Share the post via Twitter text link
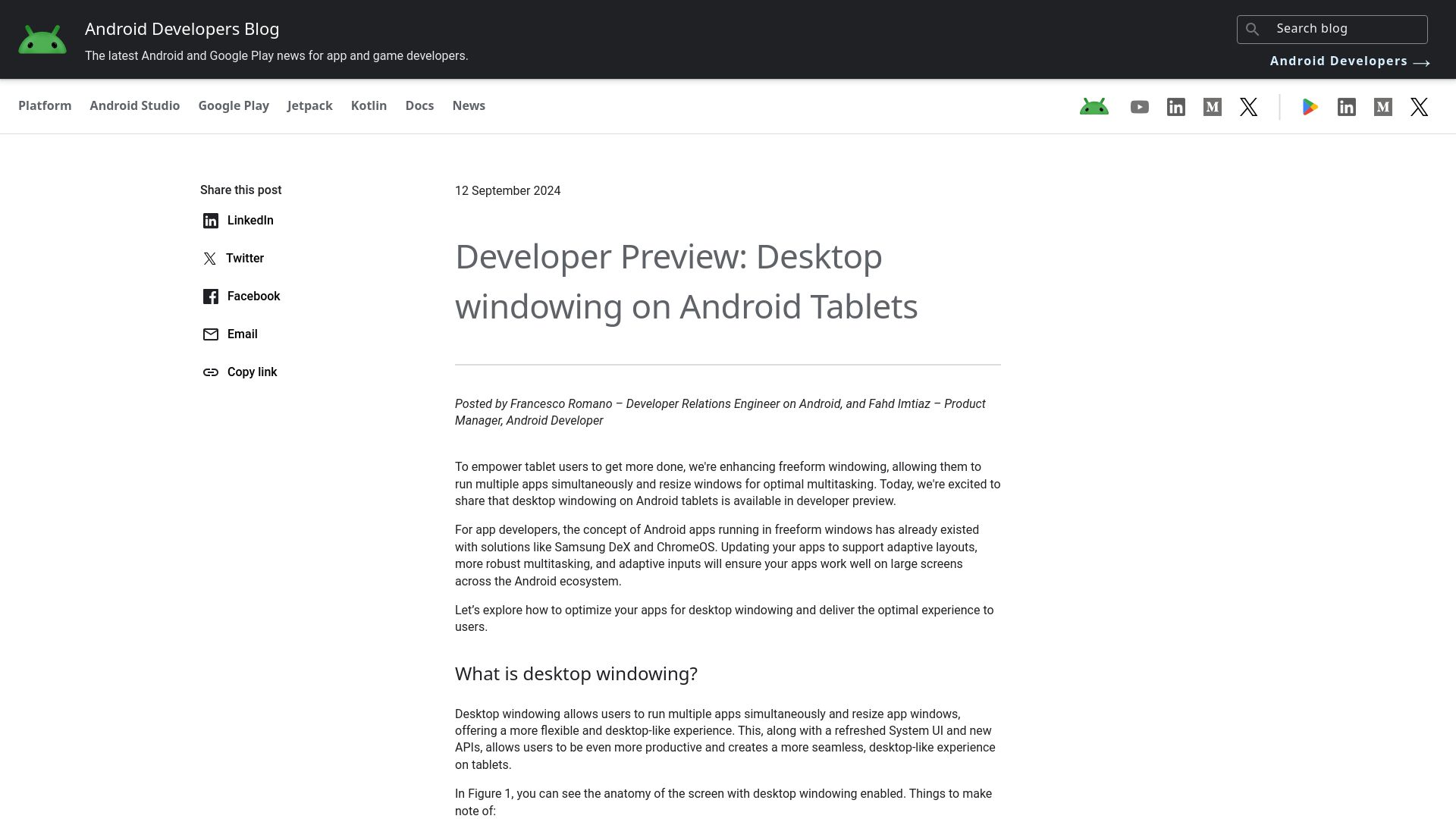Screen dimensions: 1456x819 click(245, 259)
